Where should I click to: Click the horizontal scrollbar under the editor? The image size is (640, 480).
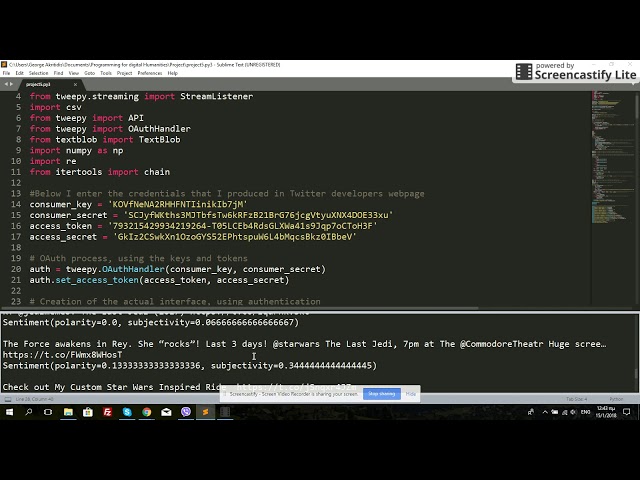[239, 308]
